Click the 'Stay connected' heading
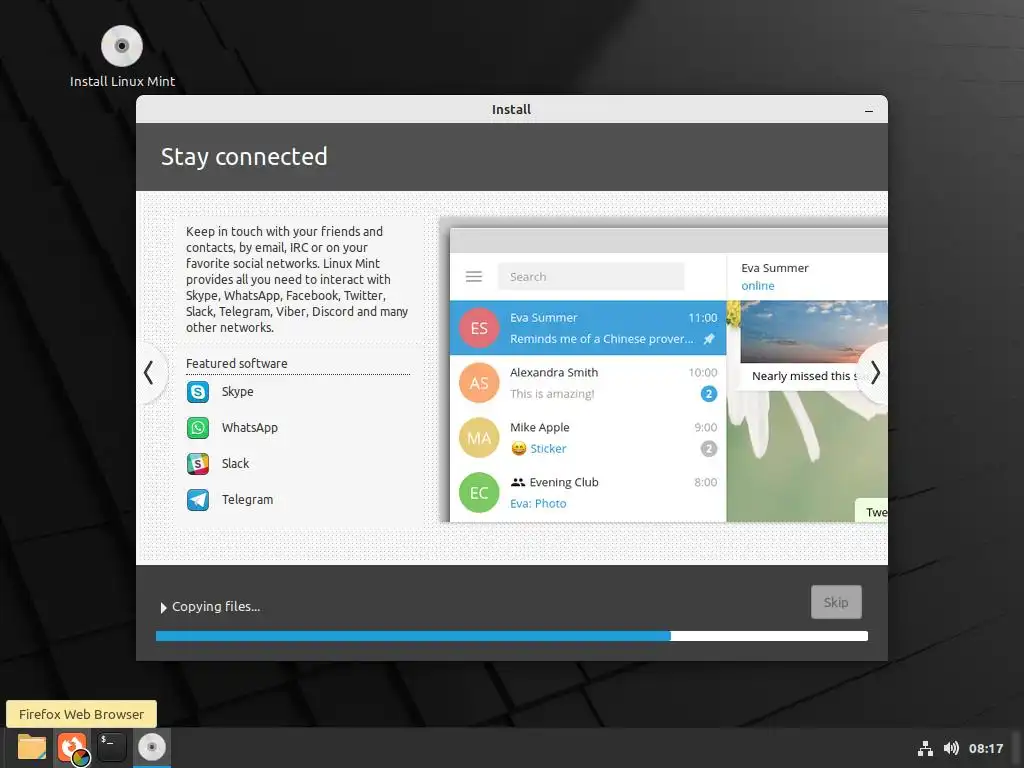The width and height of the screenshot is (1024, 768). tap(244, 157)
